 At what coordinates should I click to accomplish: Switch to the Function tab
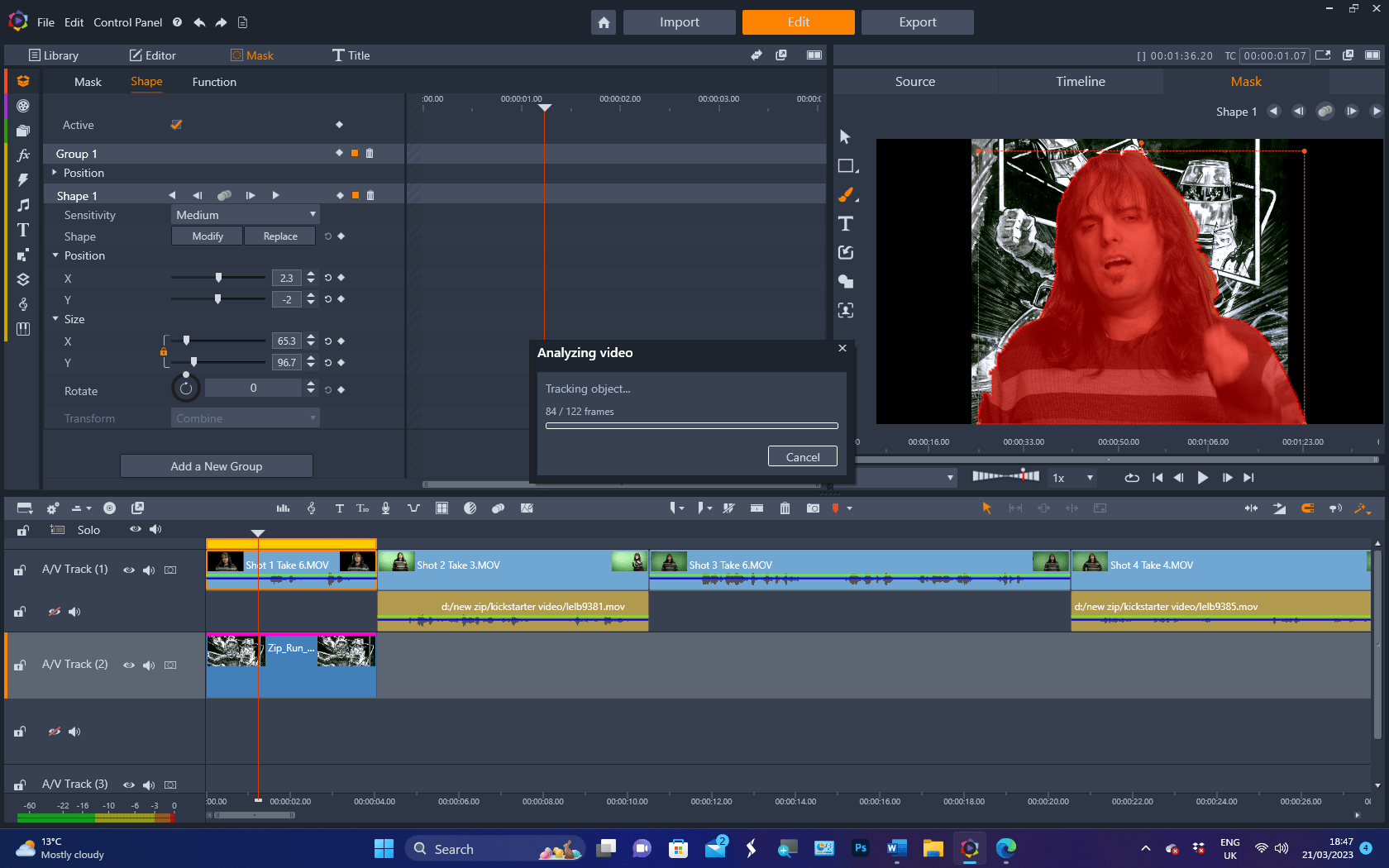pyautogui.click(x=214, y=82)
